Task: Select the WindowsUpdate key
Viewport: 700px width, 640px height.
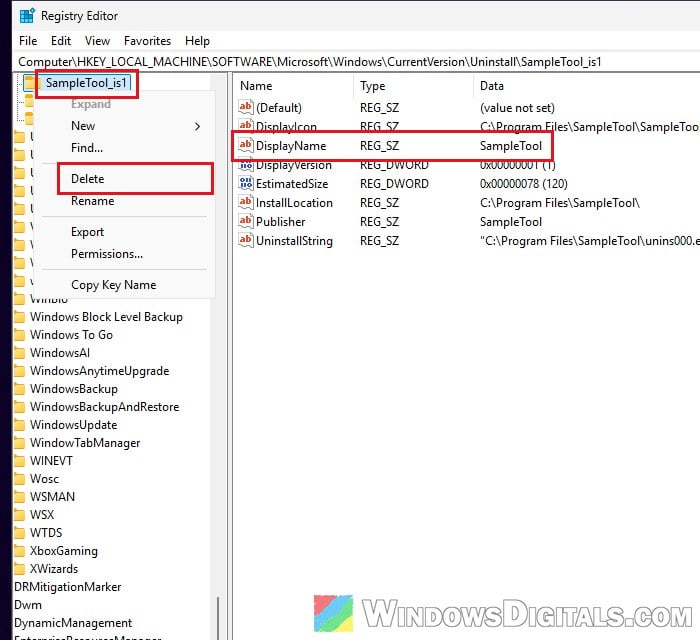Action: (x=74, y=424)
